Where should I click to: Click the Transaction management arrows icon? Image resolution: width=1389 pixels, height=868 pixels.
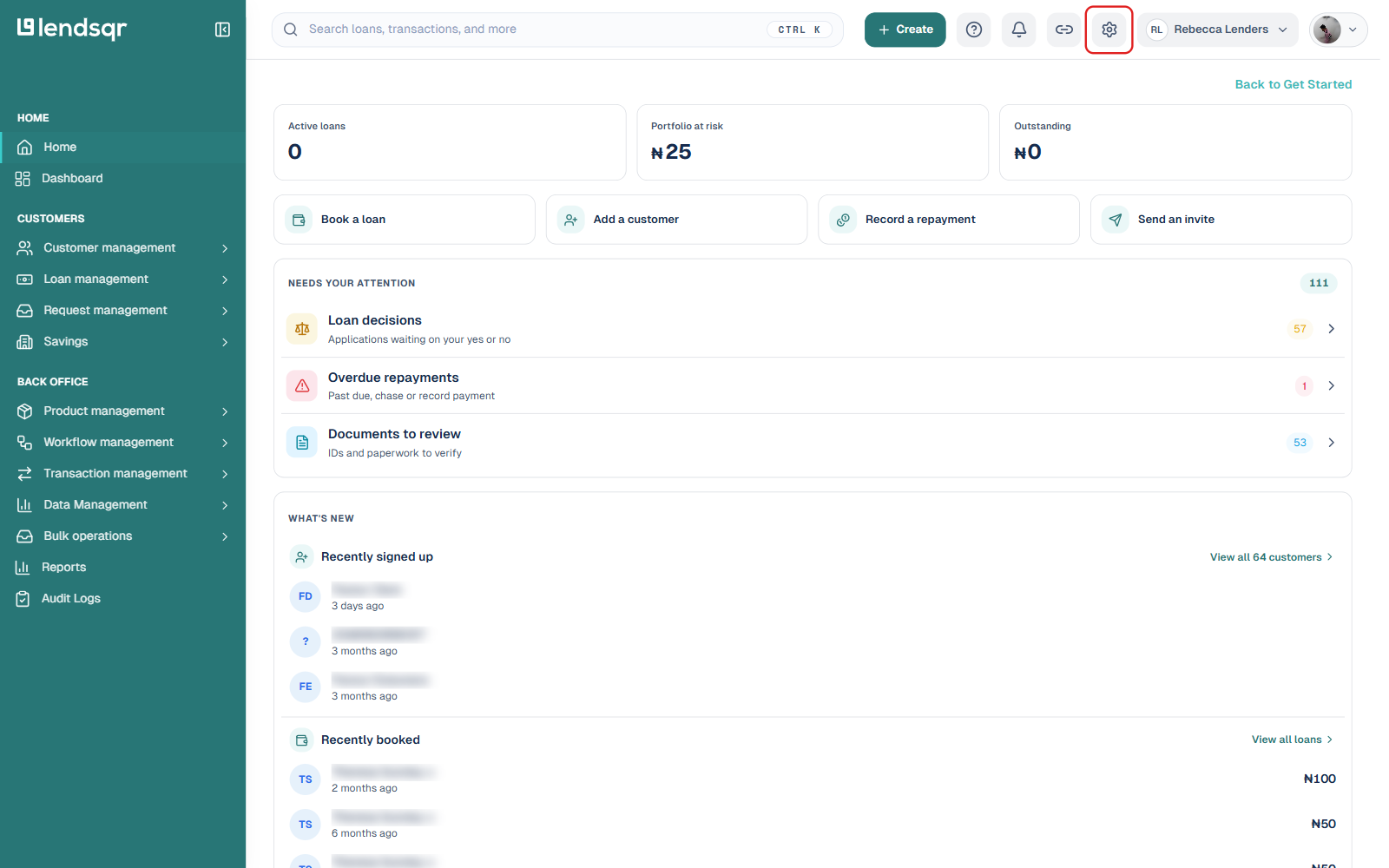tap(24, 474)
